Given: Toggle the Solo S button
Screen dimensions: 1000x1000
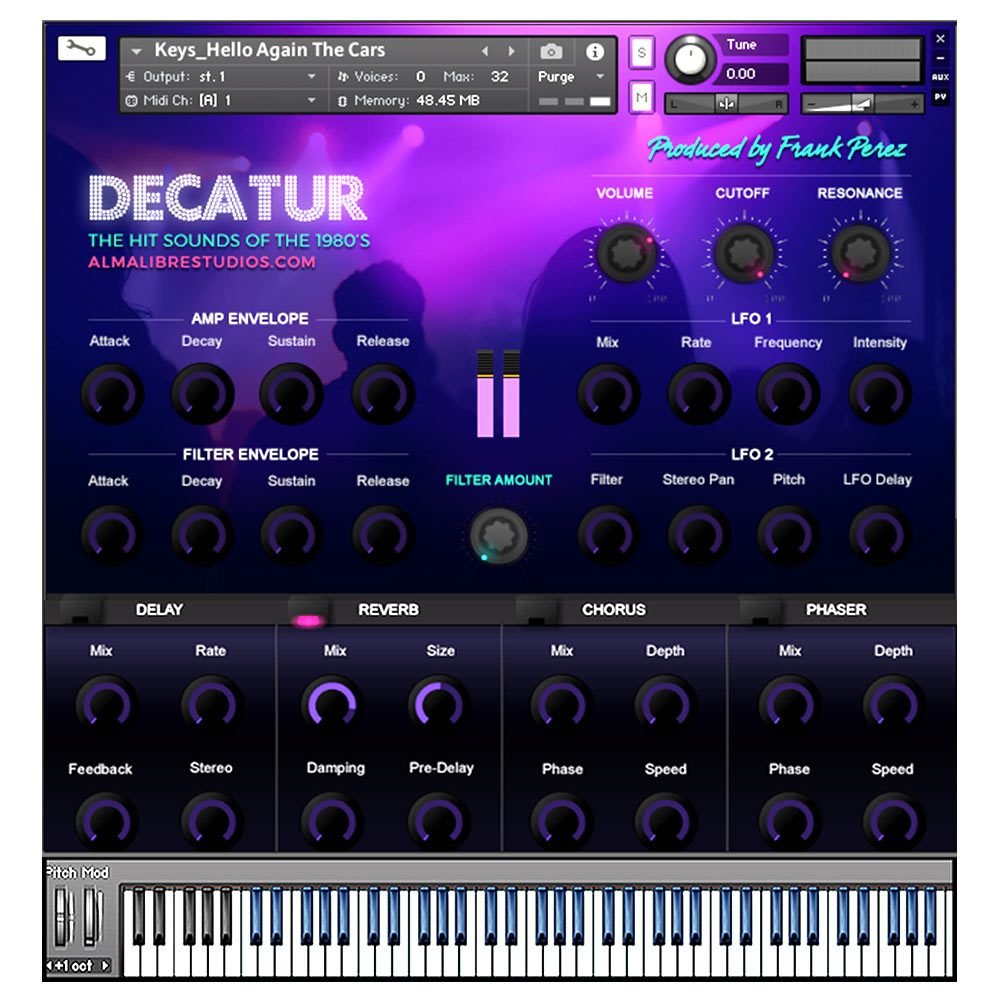Looking at the screenshot, I should click(x=642, y=53).
